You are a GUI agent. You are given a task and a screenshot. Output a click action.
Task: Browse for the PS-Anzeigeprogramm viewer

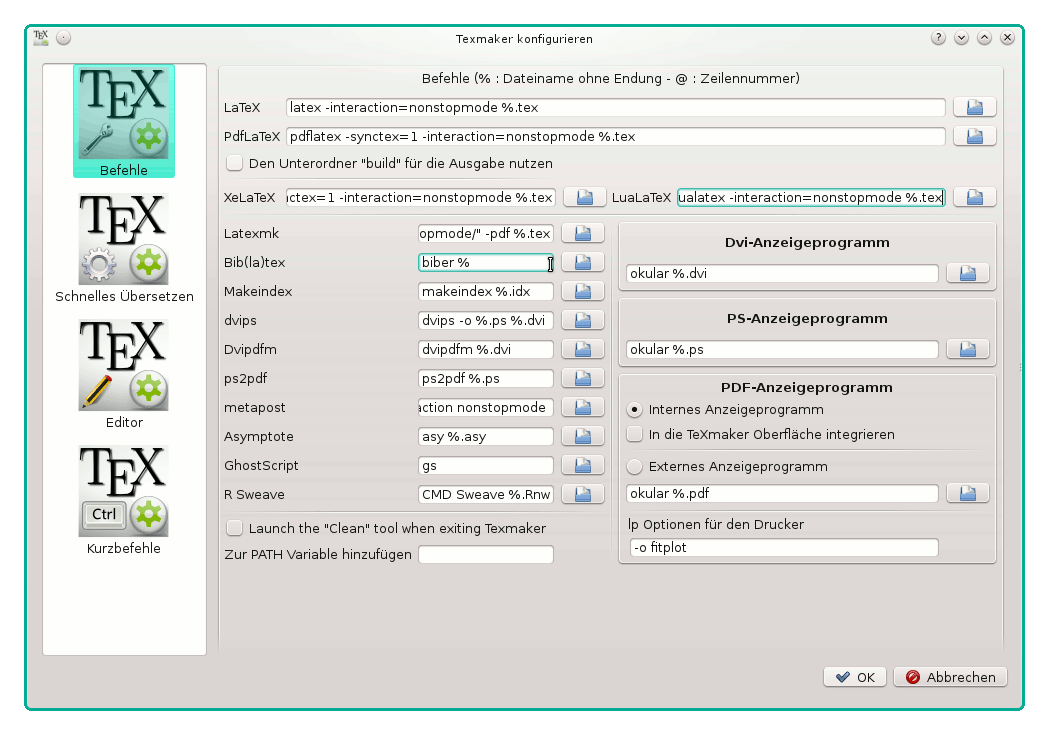coord(967,349)
